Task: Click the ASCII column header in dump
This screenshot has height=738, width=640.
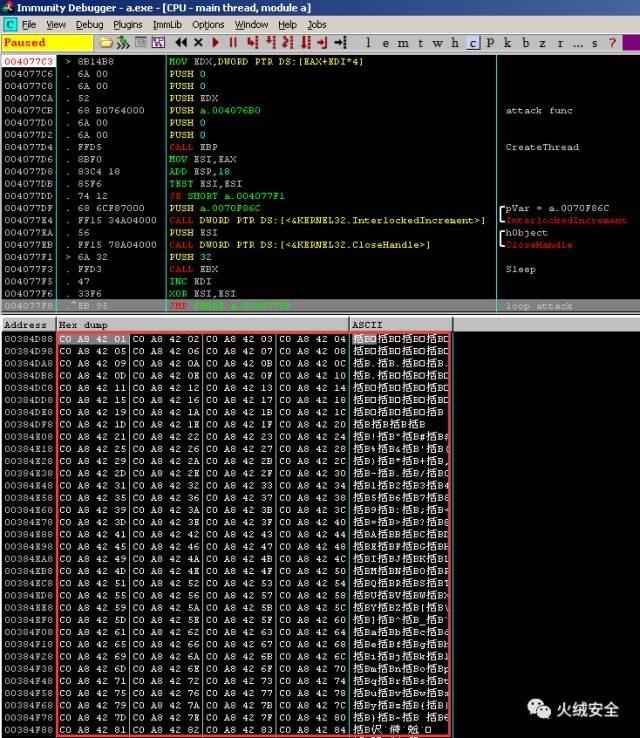Action: (x=401, y=325)
